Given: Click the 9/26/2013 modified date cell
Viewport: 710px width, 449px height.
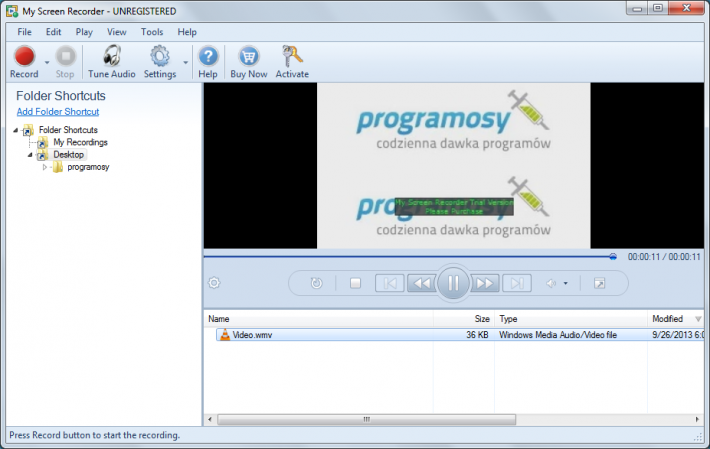Looking at the screenshot, I should tap(678, 335).
